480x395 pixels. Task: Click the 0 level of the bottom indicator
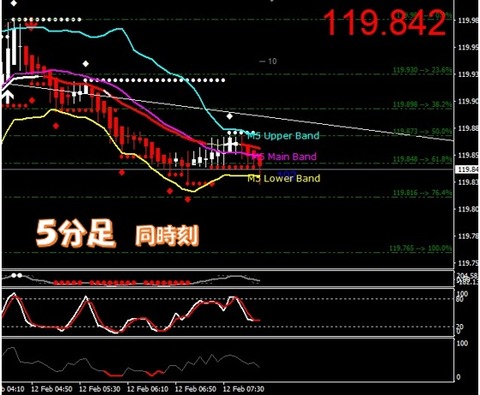458,377
